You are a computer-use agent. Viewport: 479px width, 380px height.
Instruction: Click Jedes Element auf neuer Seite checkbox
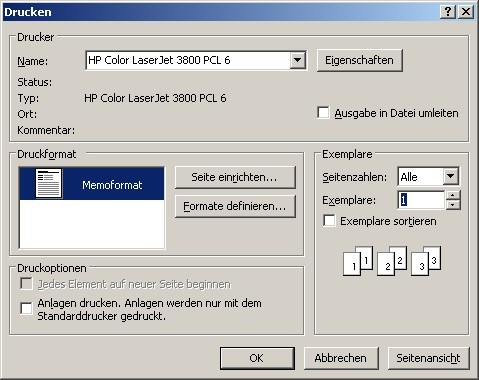pyautogui.click(x=26, y=284)
